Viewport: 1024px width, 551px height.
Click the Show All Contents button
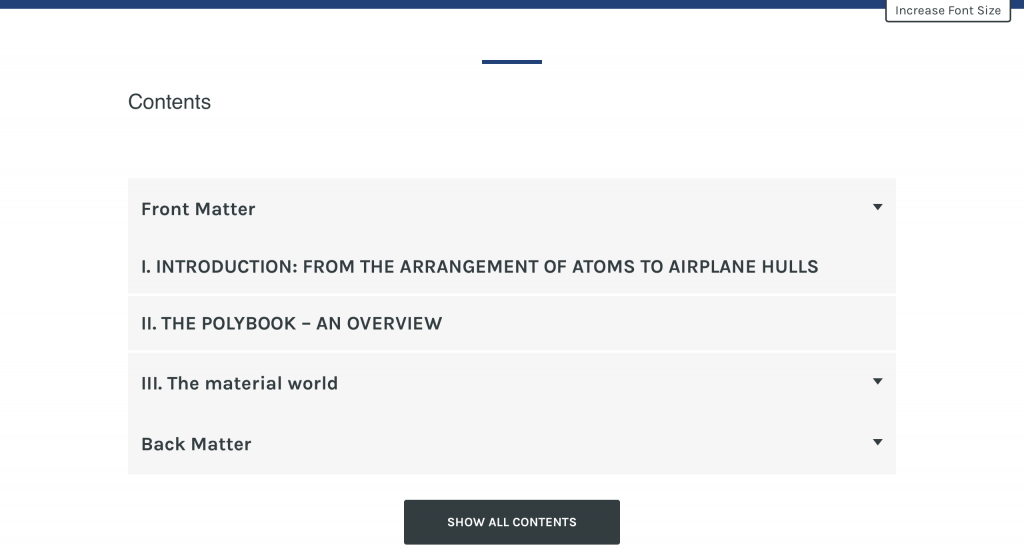511,522
